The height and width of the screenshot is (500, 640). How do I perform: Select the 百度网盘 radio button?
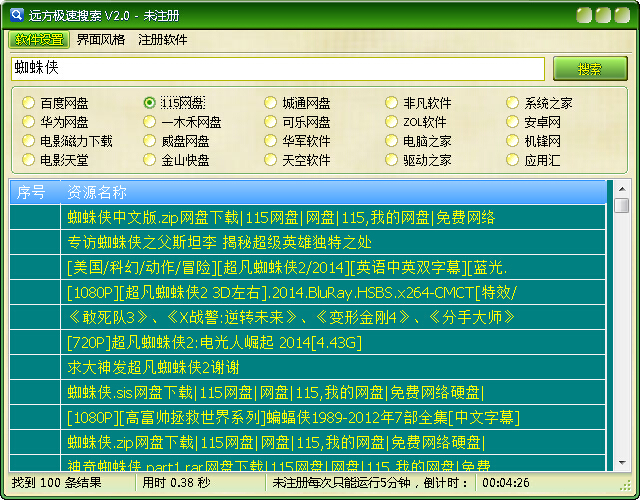click(28, 103)
